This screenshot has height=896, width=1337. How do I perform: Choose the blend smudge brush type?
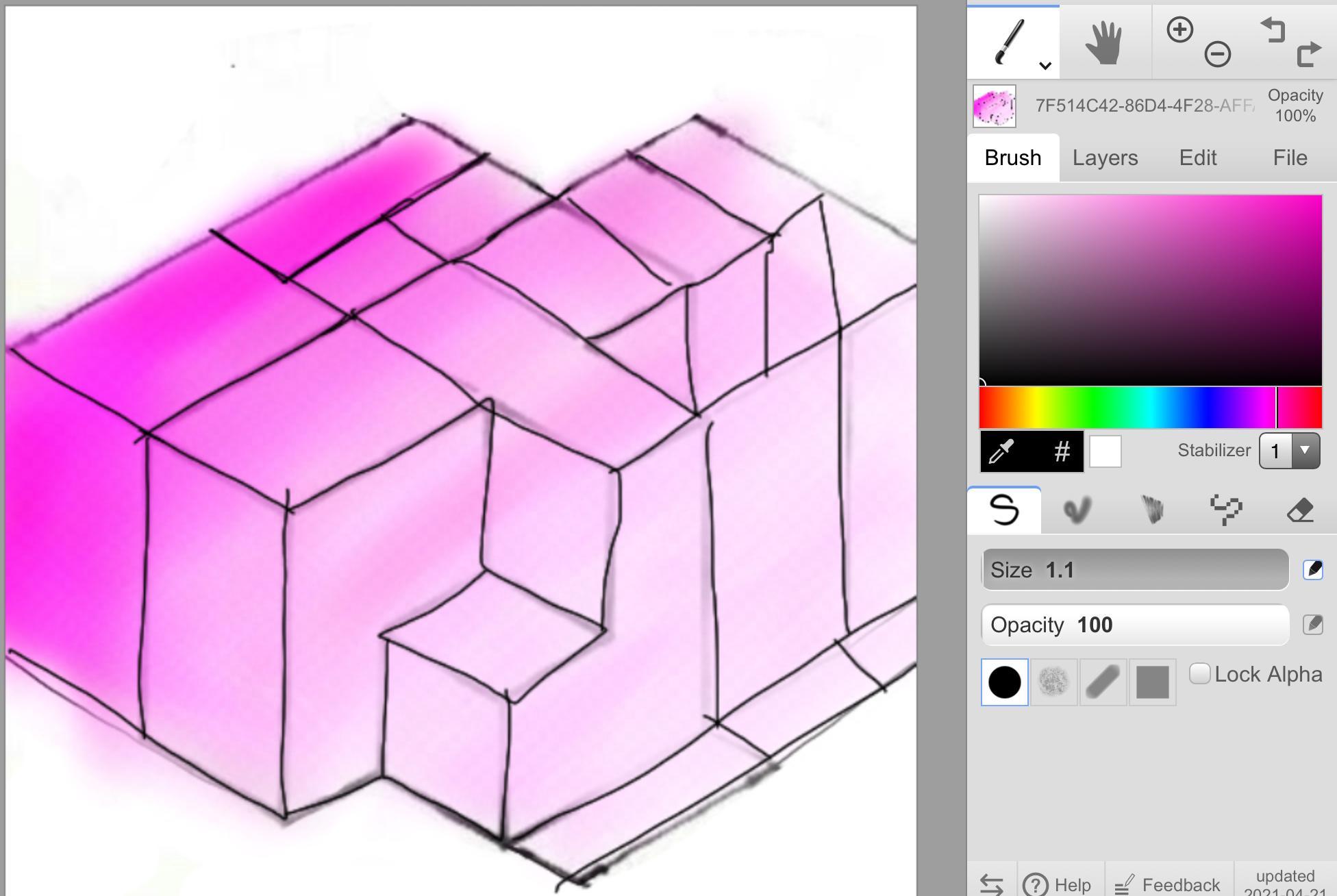[1077, 510]
